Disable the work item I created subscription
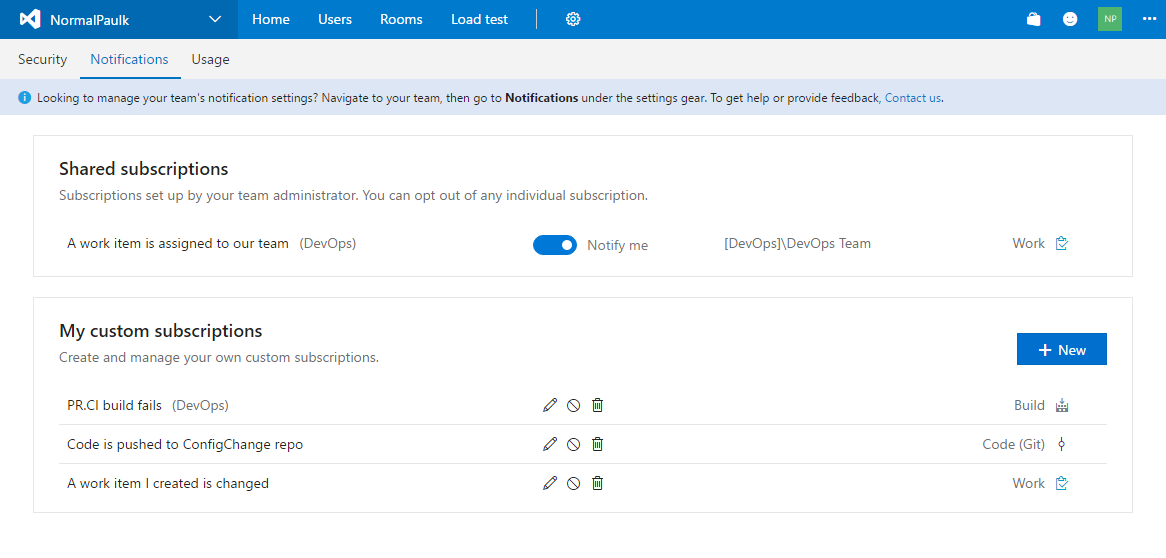1166x558 pixels. click(573, 483)
